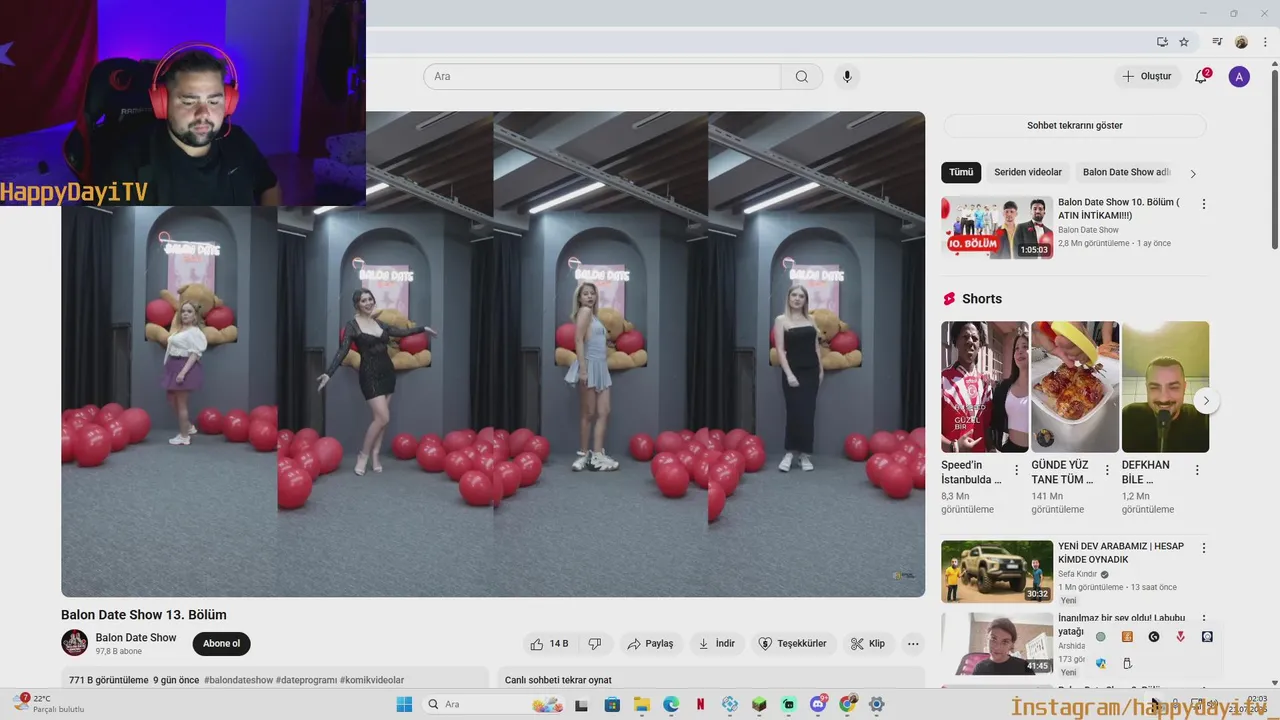
Task: Click #balondateshow hashtag
Action: click(238, 680)
